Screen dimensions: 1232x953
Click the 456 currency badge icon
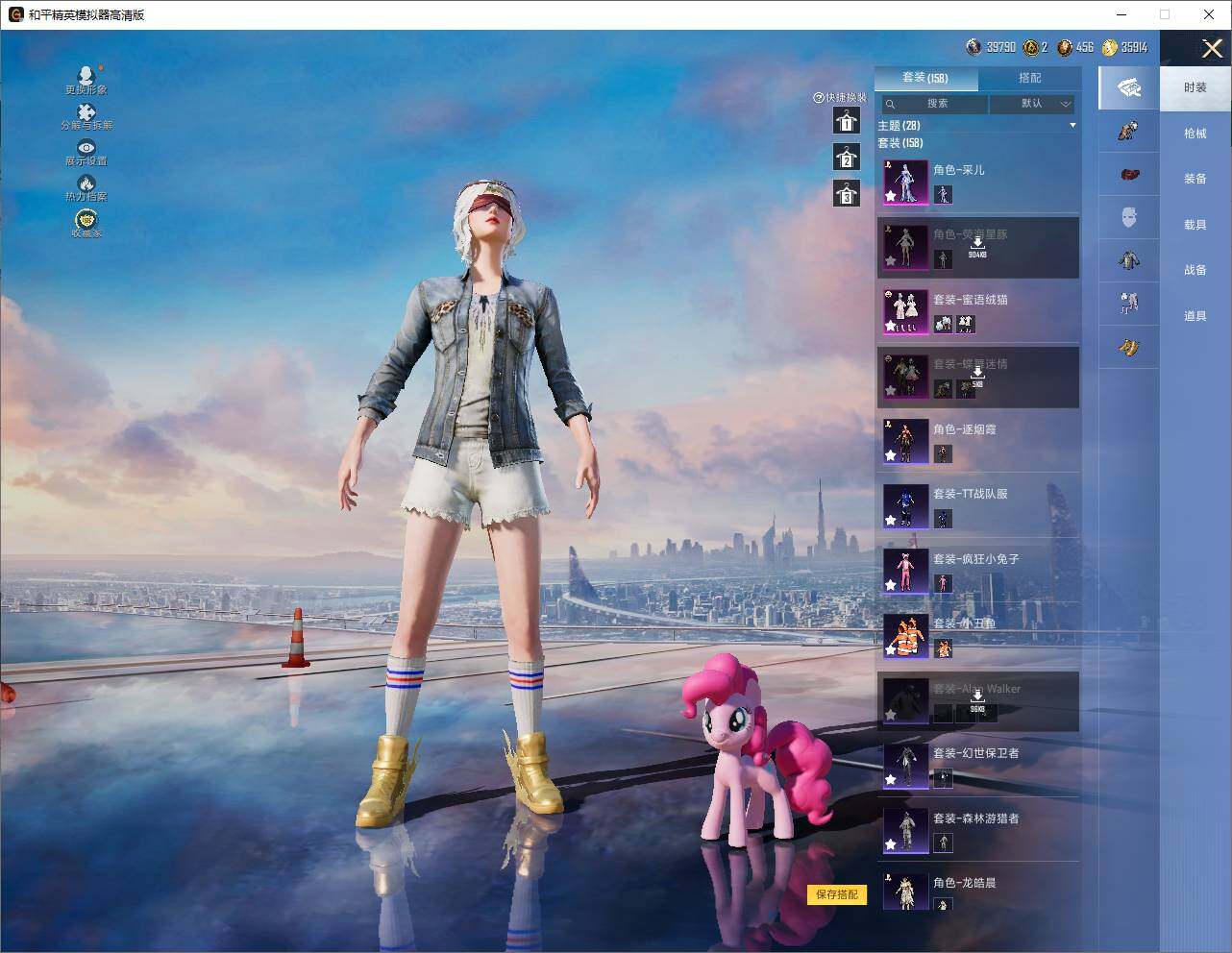tap(1065, 47)
